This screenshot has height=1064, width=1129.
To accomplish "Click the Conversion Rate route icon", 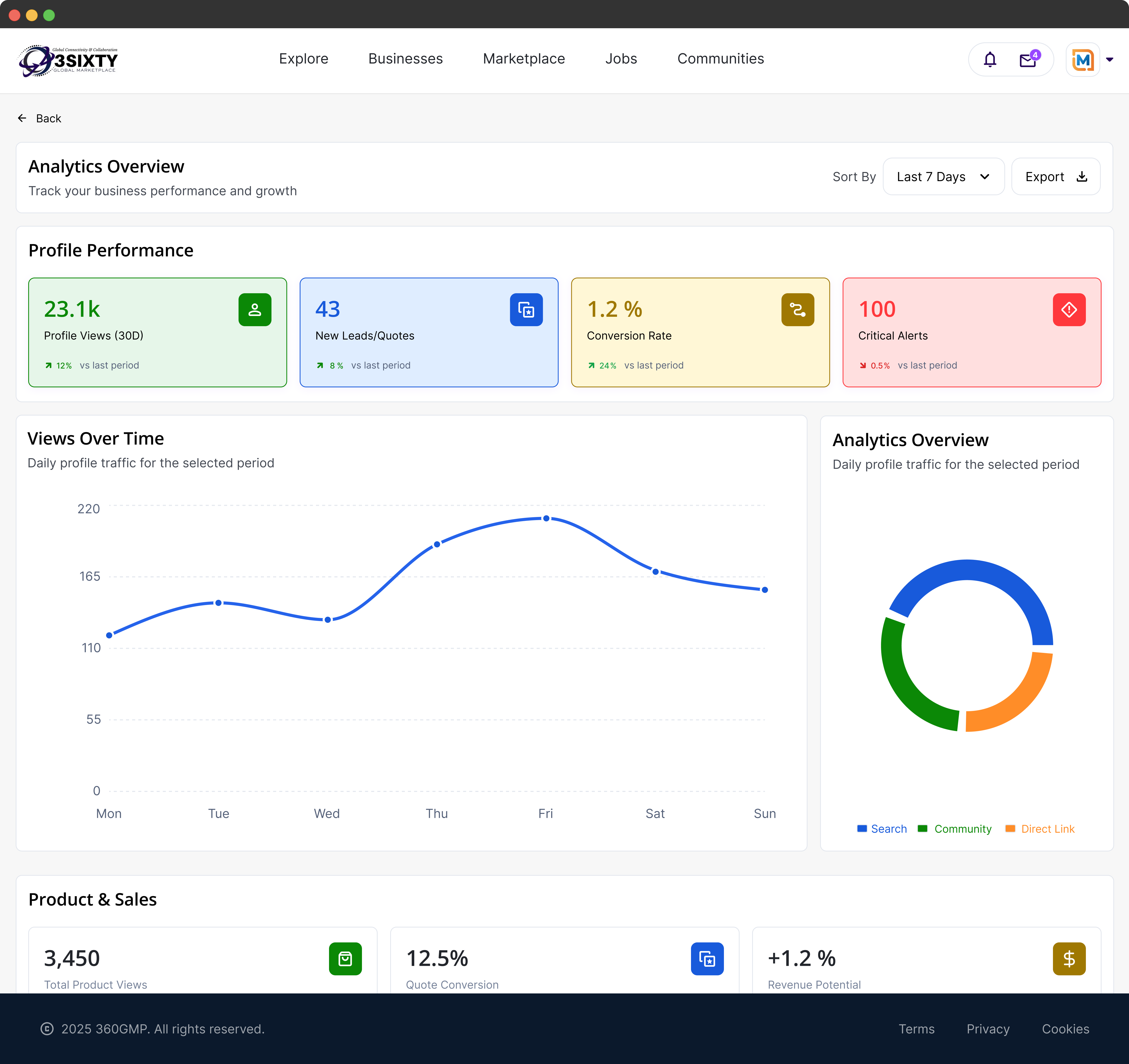I will pos(798,310).
